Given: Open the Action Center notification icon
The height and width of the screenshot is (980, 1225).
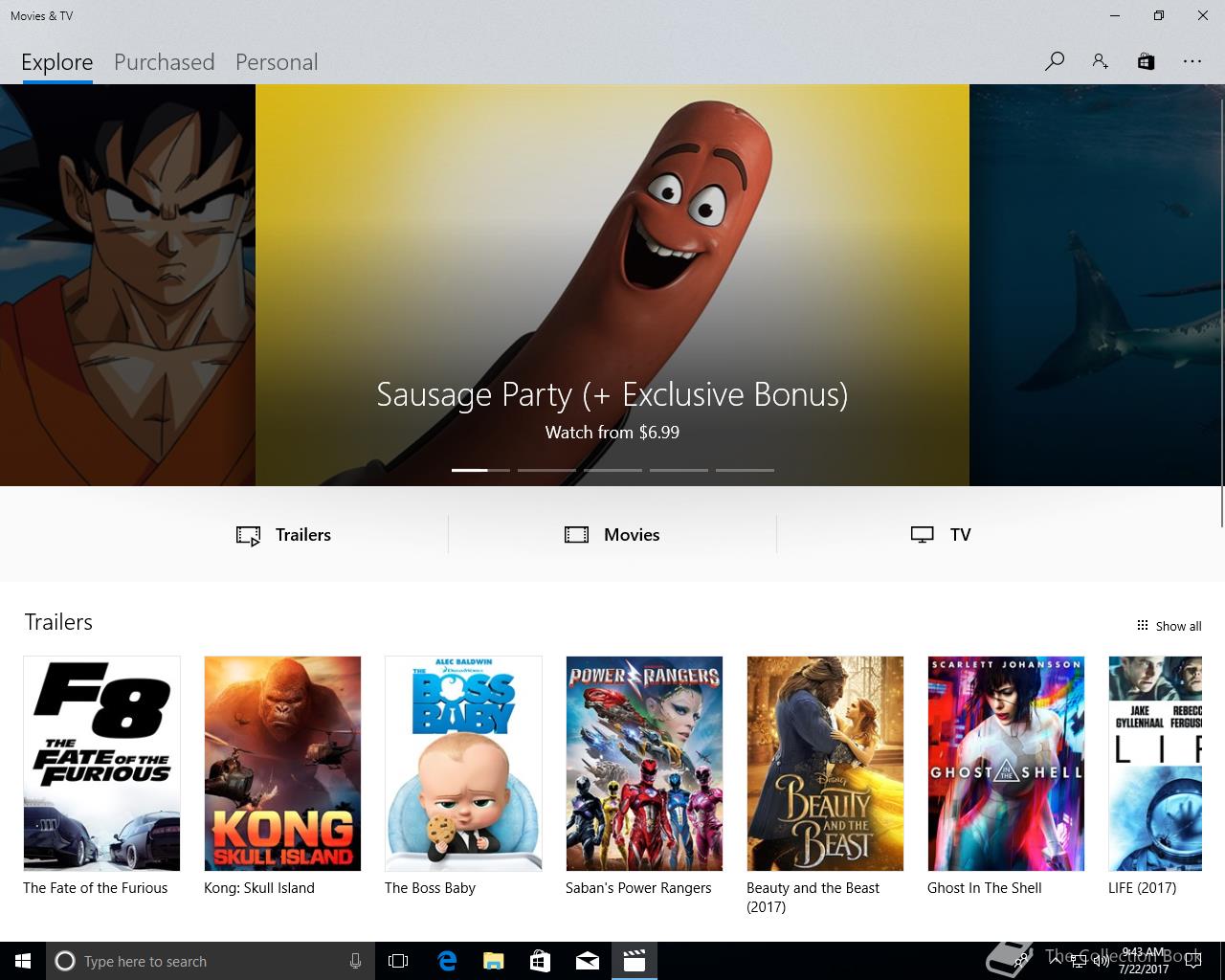Looking at the screenshot, I should coord(1192,961).
